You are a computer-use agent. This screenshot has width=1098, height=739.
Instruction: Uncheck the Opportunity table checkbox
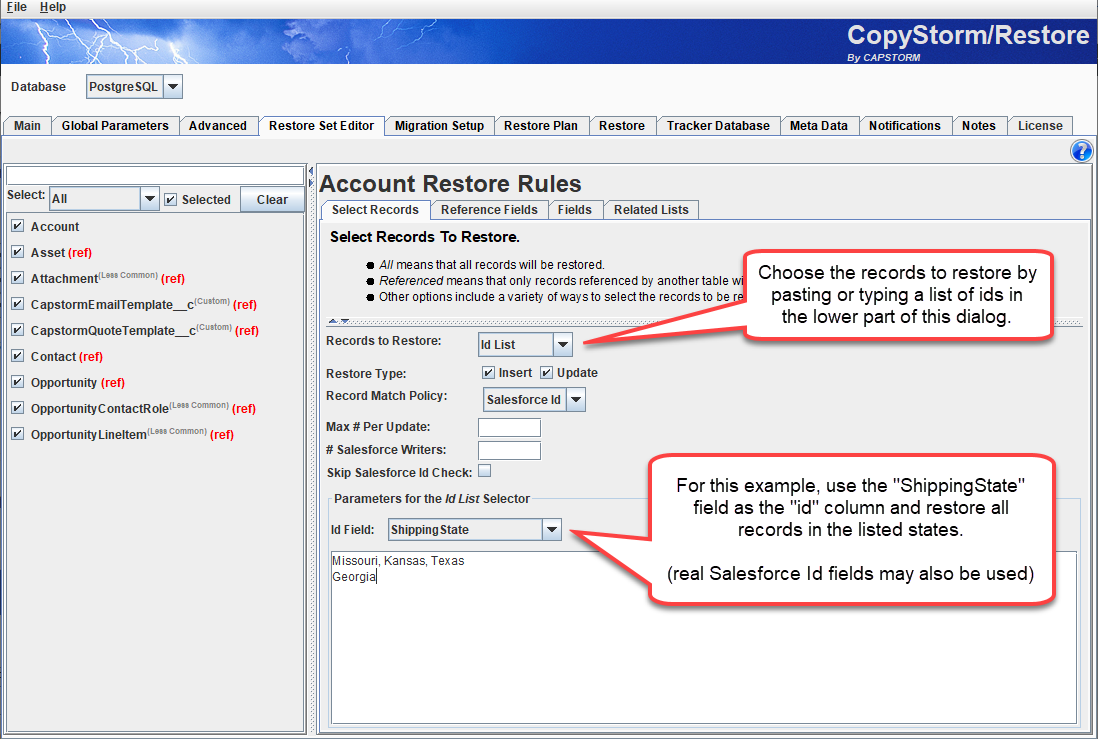pyautogui.click(x=18, y=382)
